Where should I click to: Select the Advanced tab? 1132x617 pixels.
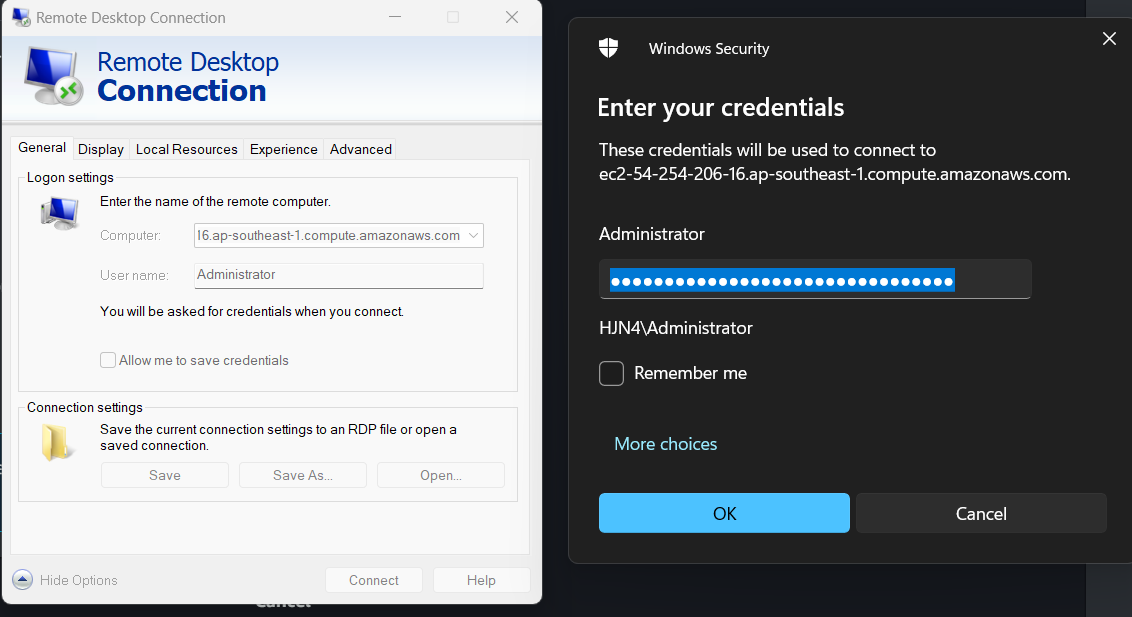360,149
